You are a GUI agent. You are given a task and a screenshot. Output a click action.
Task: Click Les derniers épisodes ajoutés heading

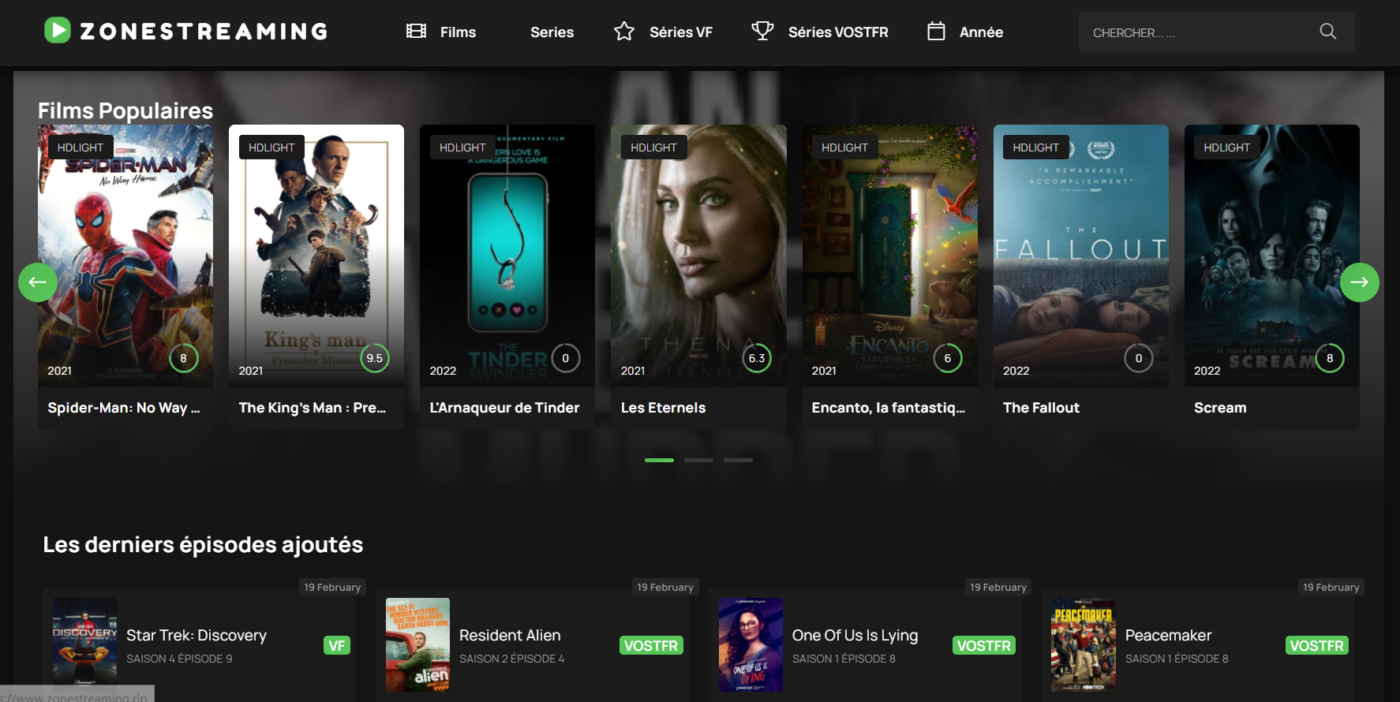point(203,545)
